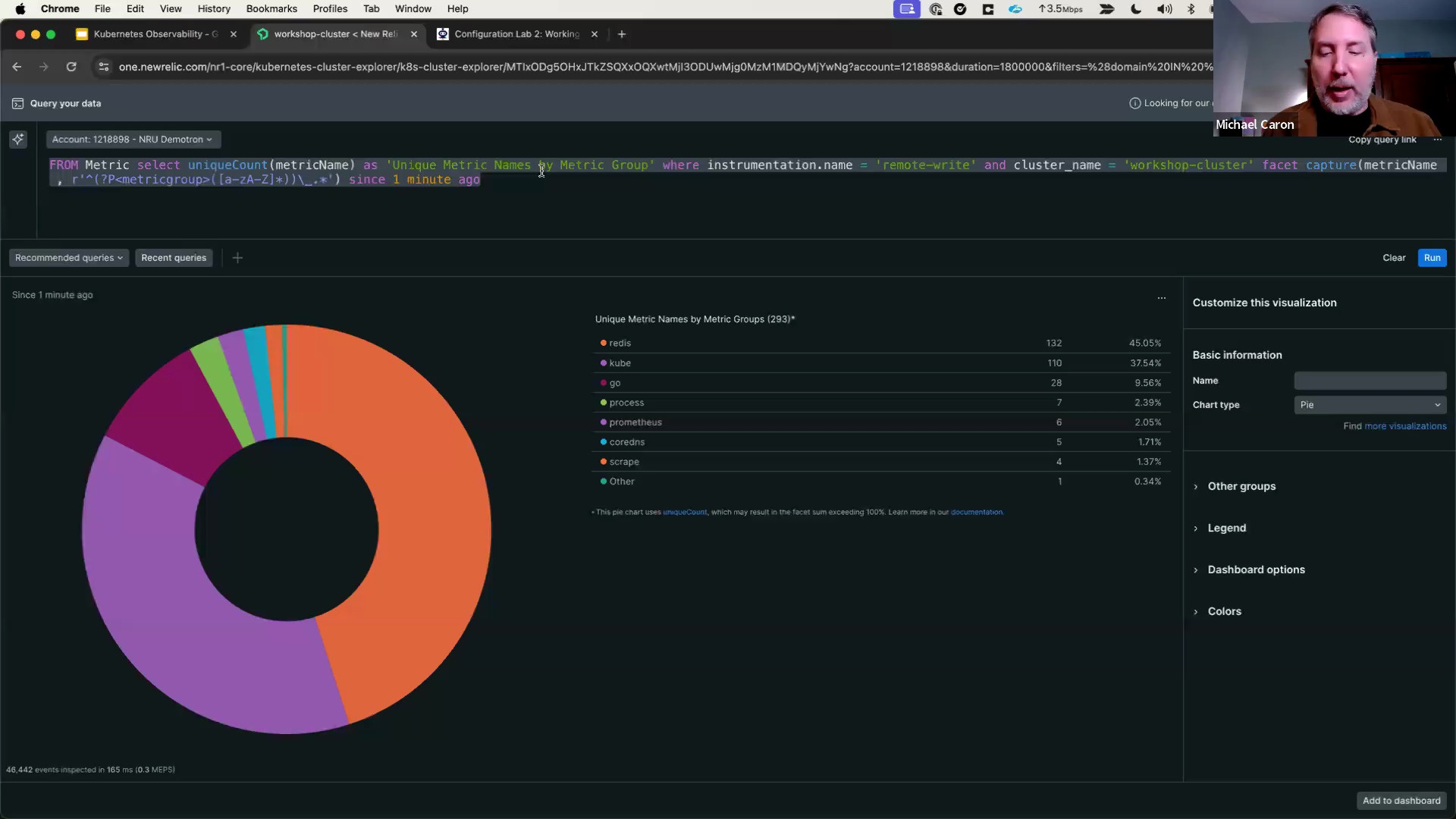Switch to Kubernetes Observability tab
Screen dimensions: 1456x819
pyautogui.click(x=155, y=34)
